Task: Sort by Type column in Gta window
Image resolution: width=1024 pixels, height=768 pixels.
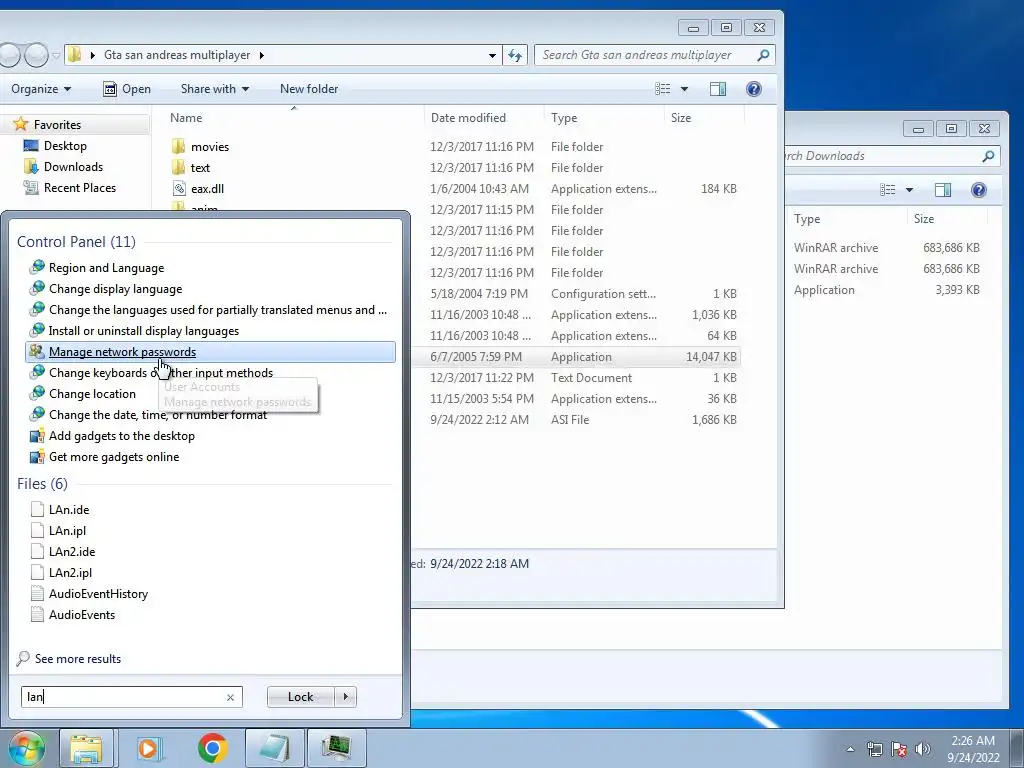Action: click(564, 118)
